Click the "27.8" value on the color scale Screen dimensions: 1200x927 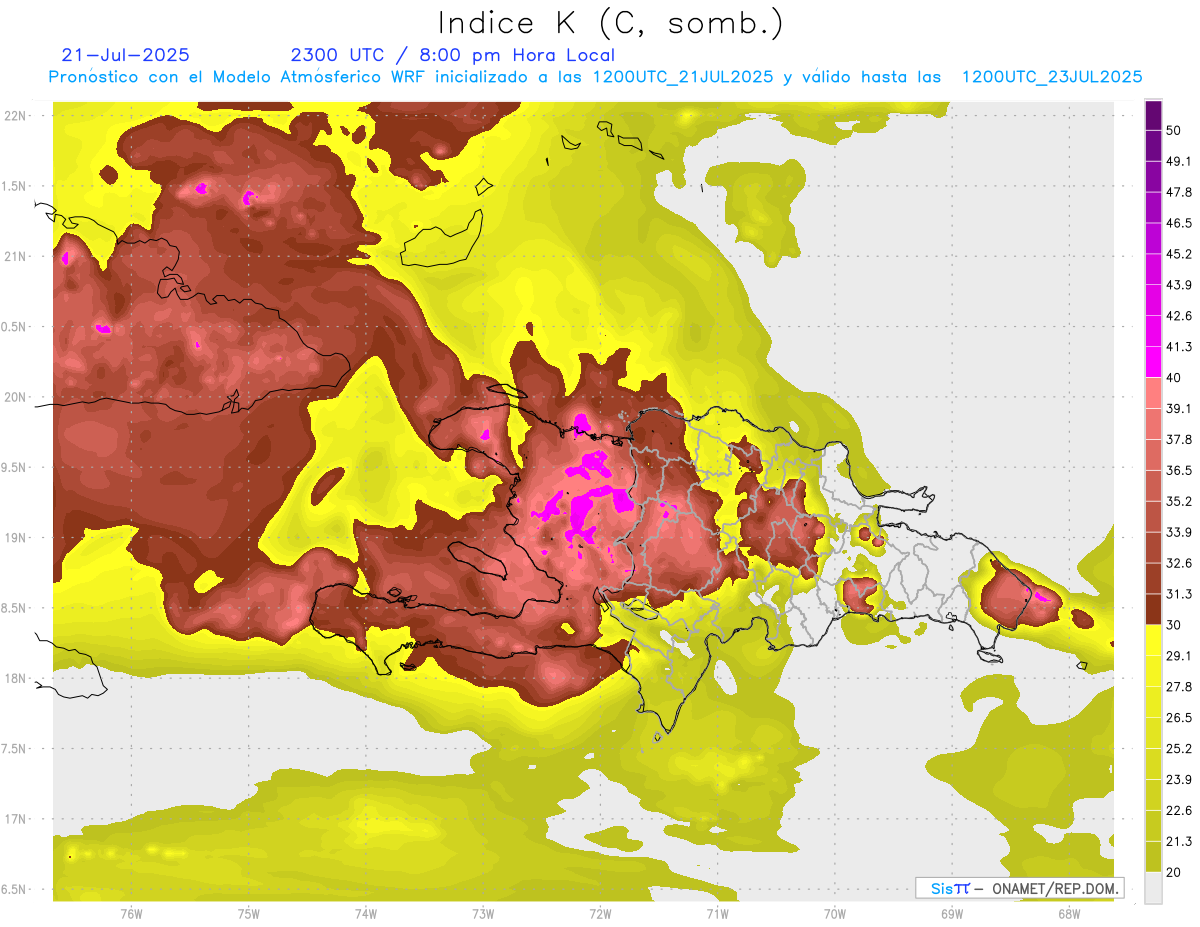[1179, 686]
